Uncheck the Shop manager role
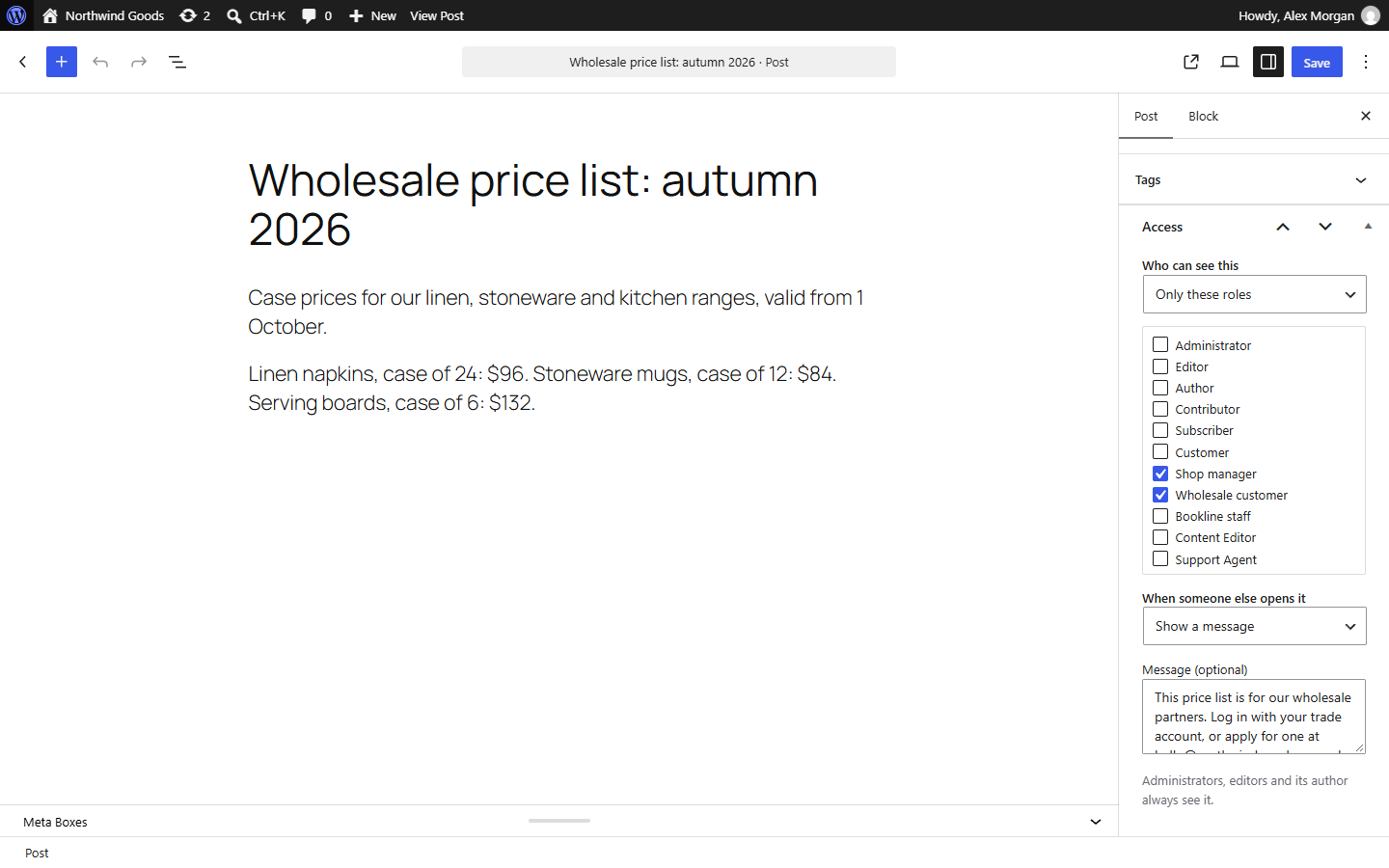1389x868 pixels. 1160,474
